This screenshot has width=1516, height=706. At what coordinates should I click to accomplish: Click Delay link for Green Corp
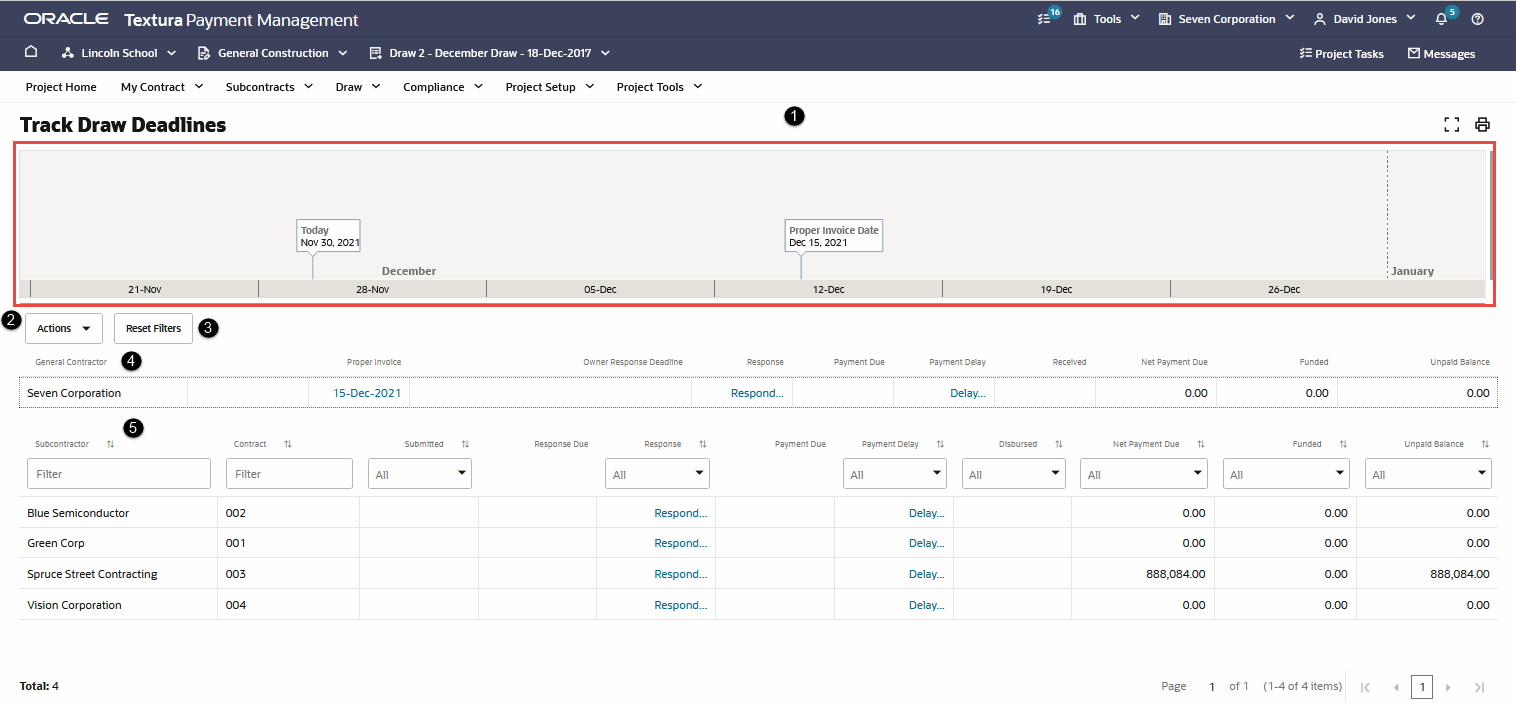tap(926, 543)
